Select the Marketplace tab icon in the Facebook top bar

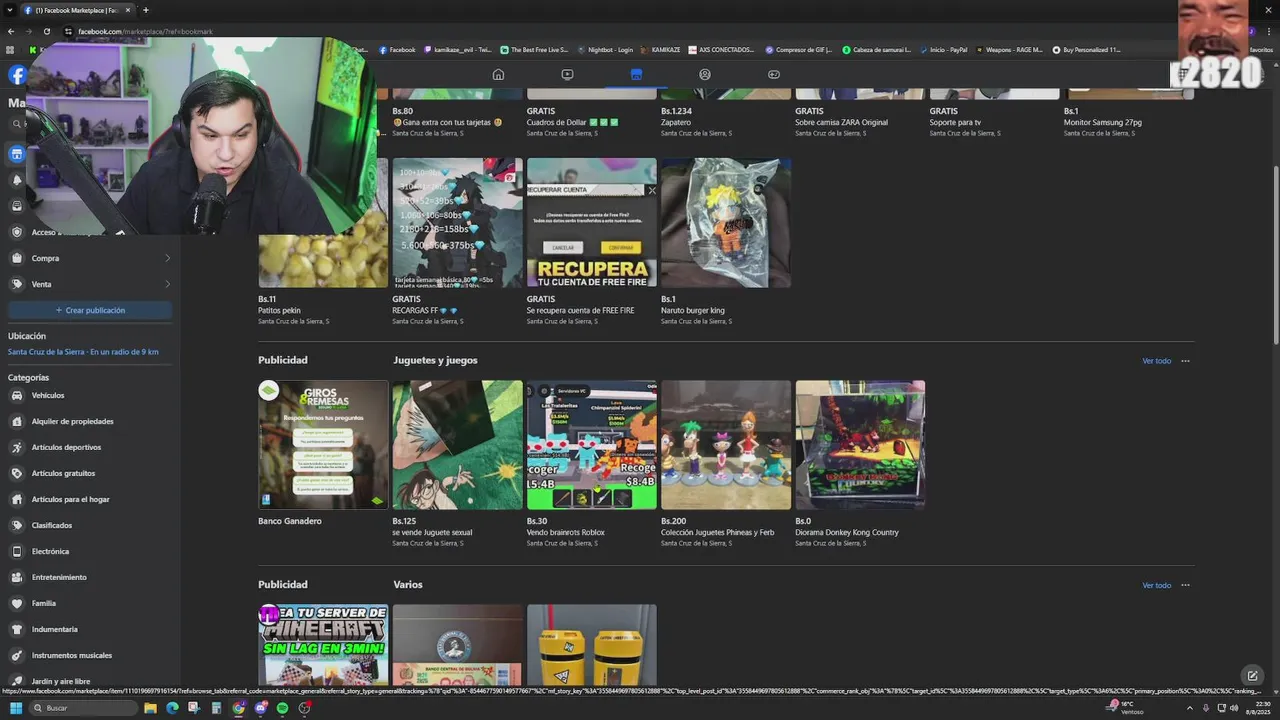(636, 74)
